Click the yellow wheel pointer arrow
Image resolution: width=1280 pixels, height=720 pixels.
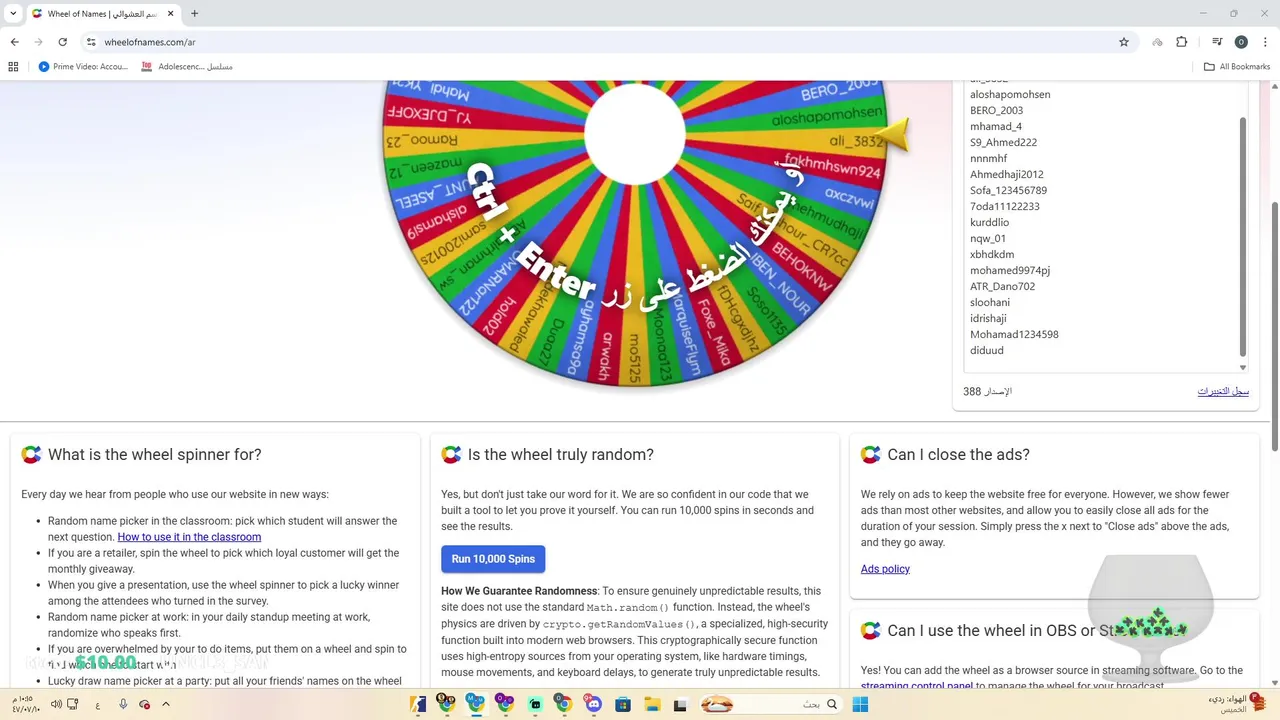pyautogui.click(x=892, y=135)
